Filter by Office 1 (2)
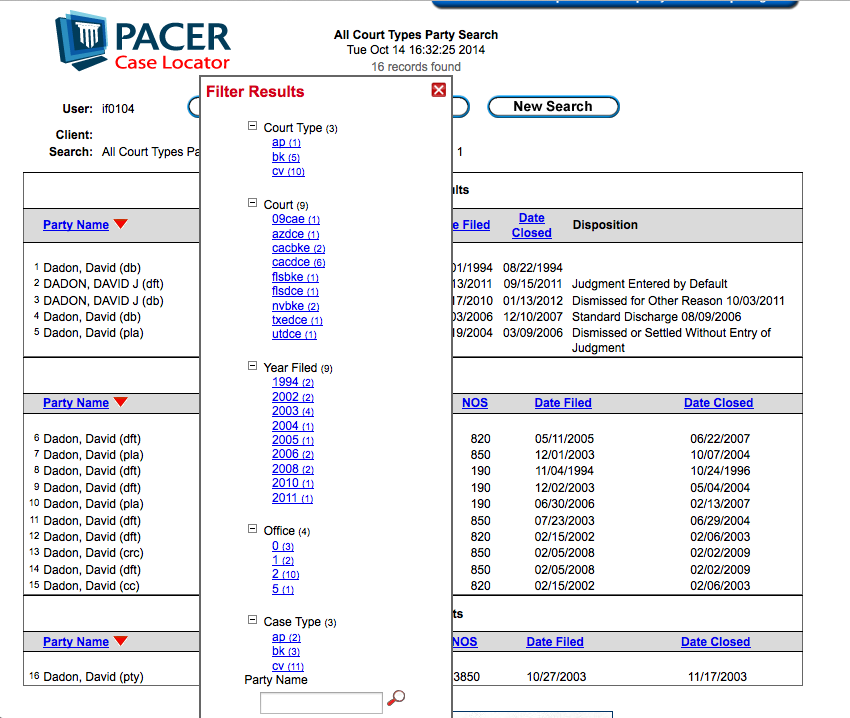Image resolution: width=850 pixels, height=718 pixels. click(x=283, y=560)
